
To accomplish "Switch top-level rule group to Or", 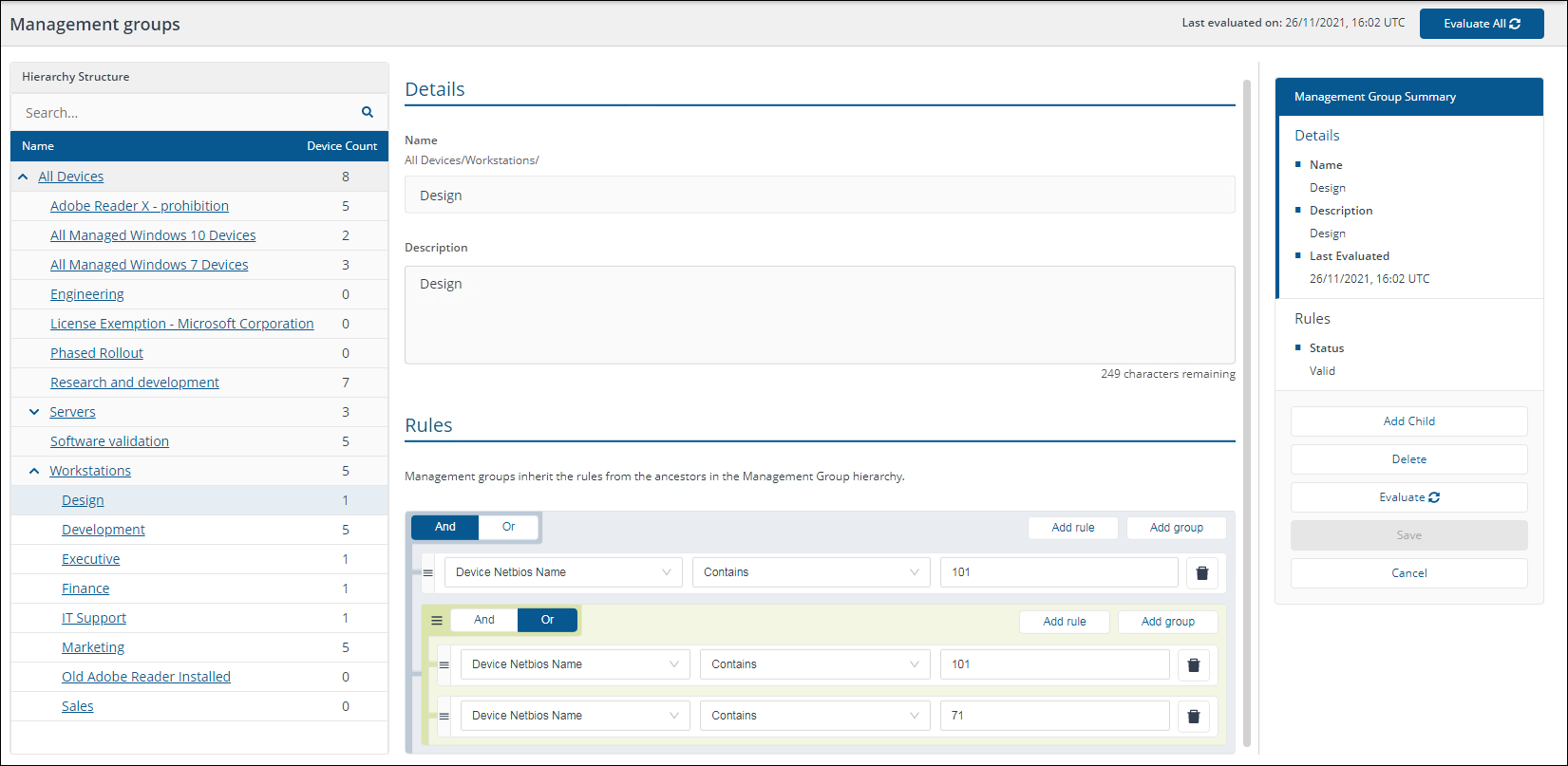I will [508, 527].
